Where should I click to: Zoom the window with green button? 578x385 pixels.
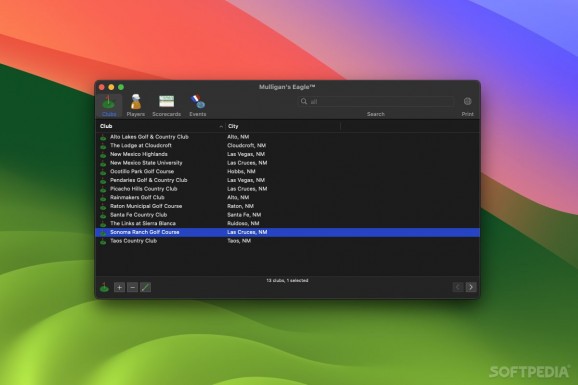(x=121, y=87)
